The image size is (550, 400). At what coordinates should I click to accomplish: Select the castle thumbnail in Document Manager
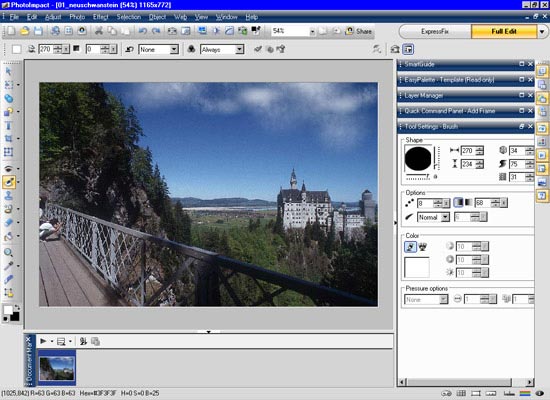[57, 368]
